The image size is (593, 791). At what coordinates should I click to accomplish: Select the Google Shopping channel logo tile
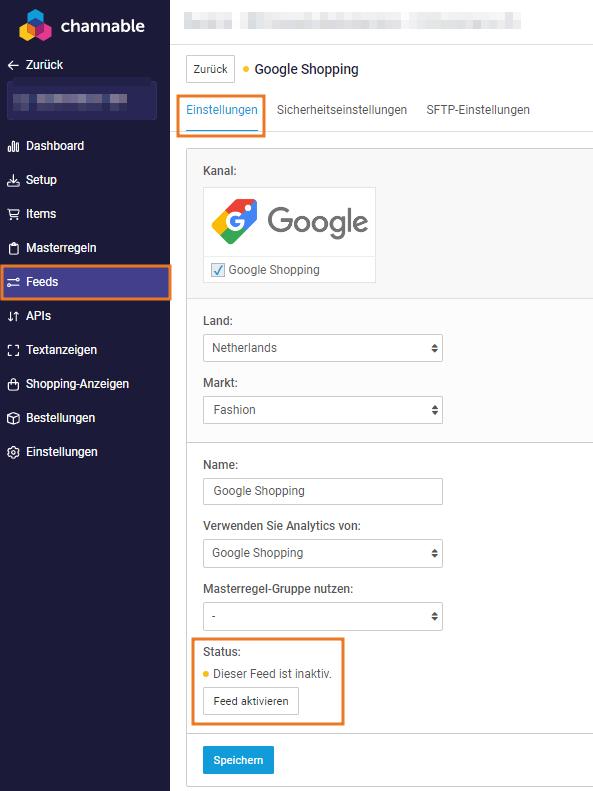tap(289, 222)
